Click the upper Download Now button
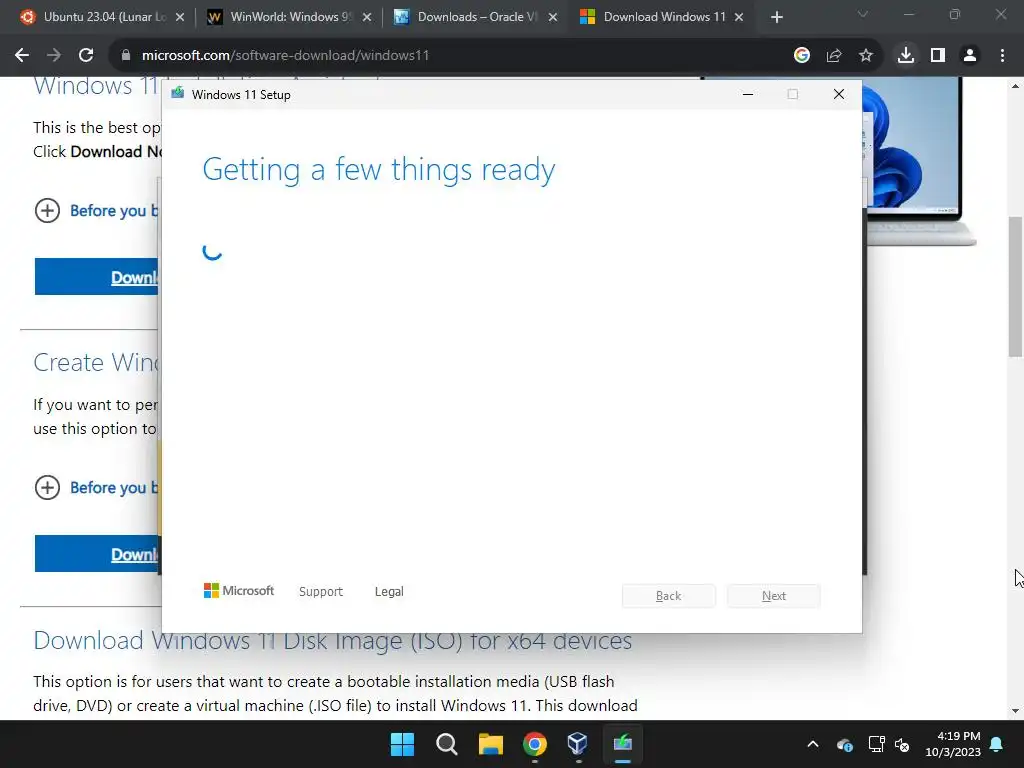The image size is (1024, 768). click(97, 277)
